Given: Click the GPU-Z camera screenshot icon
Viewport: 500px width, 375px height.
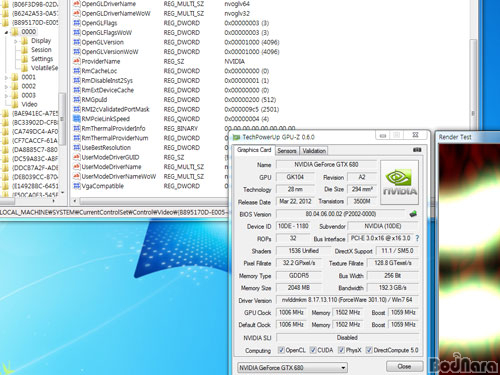Looking at the screenshot, I should coord(417,150).
